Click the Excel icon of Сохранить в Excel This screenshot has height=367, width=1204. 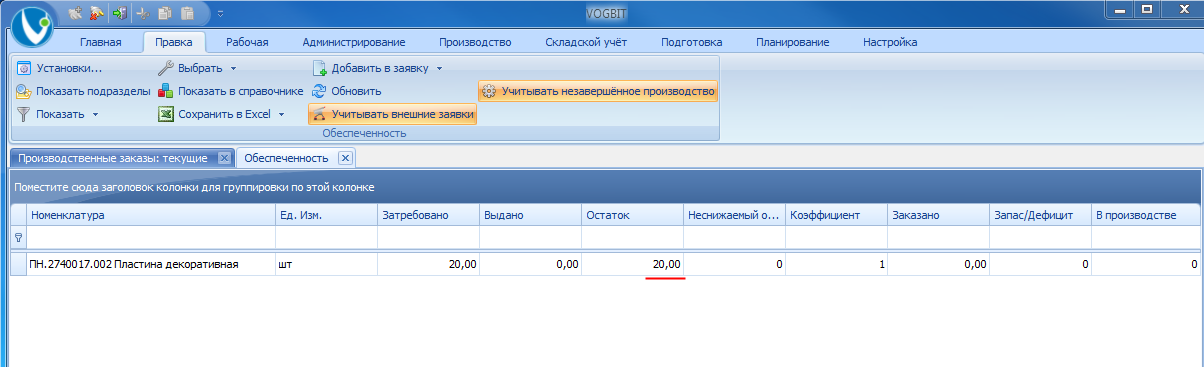pyautogui.click(x=166, y=114)
